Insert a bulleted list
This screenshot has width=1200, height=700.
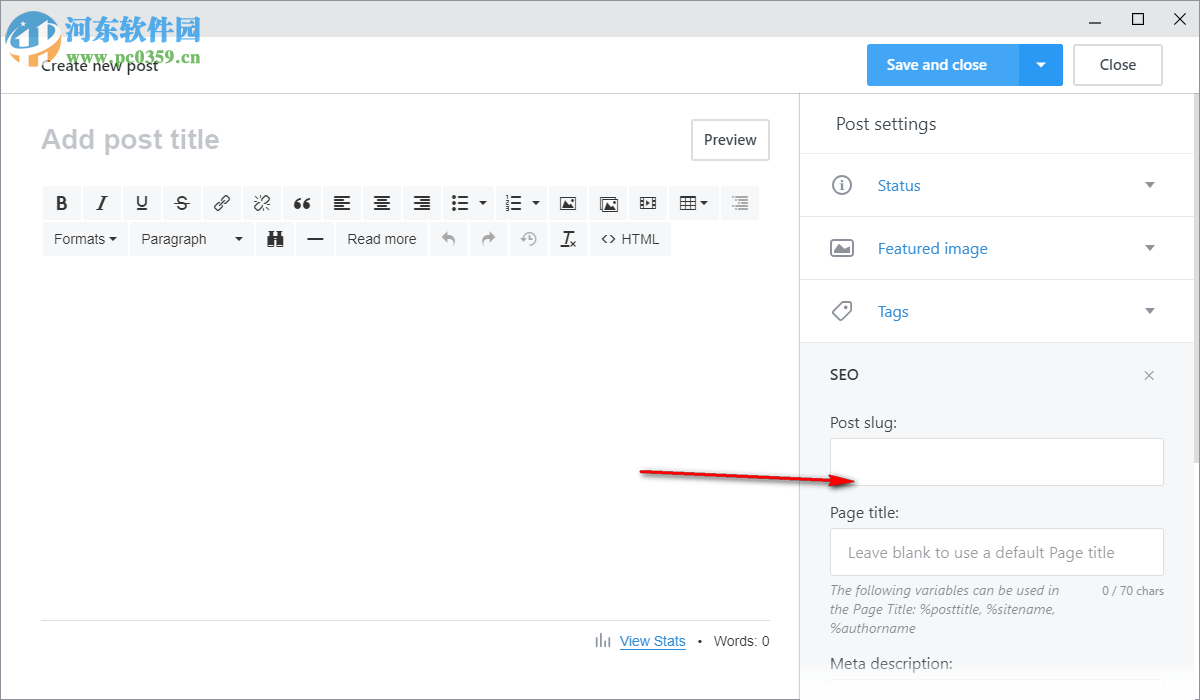460,203
